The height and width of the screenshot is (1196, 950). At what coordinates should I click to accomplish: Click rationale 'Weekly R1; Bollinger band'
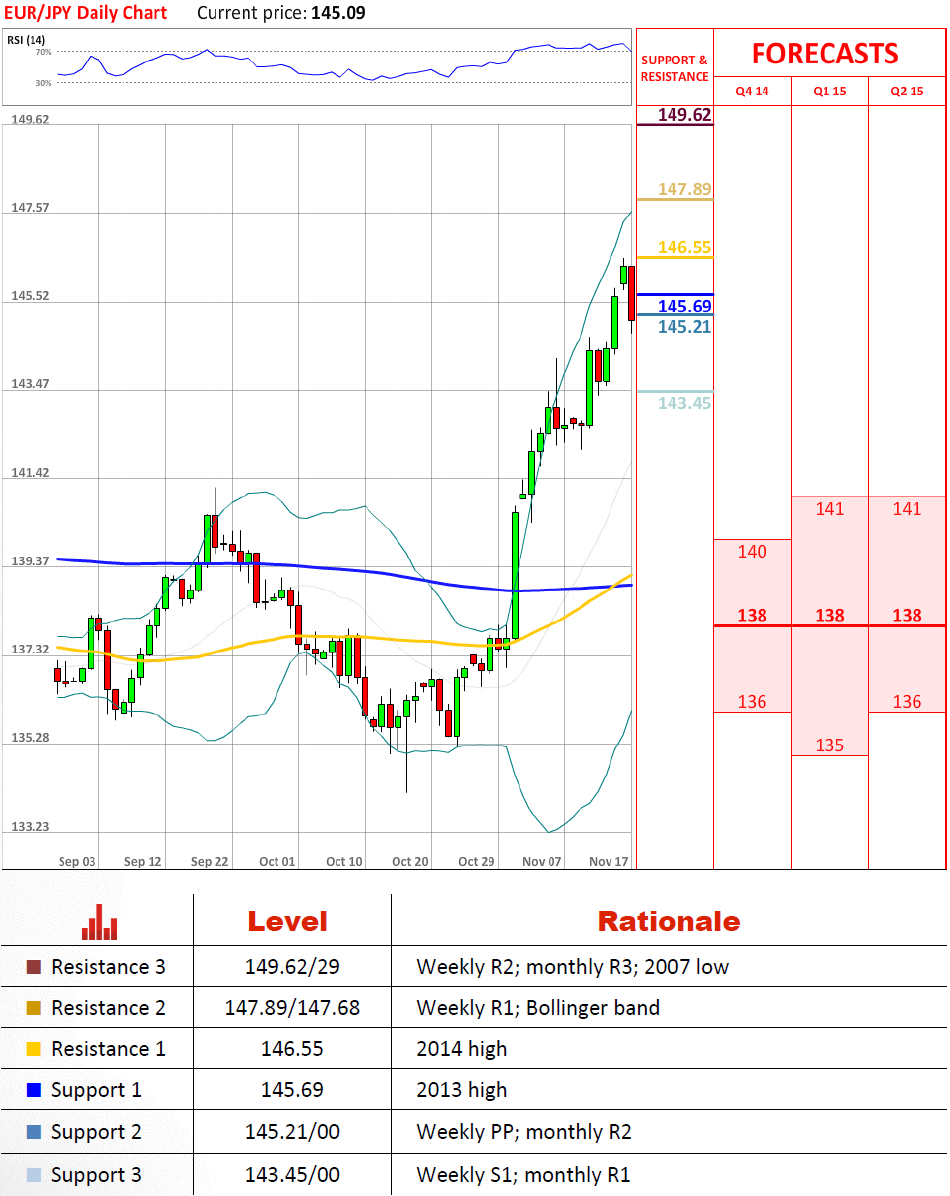tap(538, 1008)
